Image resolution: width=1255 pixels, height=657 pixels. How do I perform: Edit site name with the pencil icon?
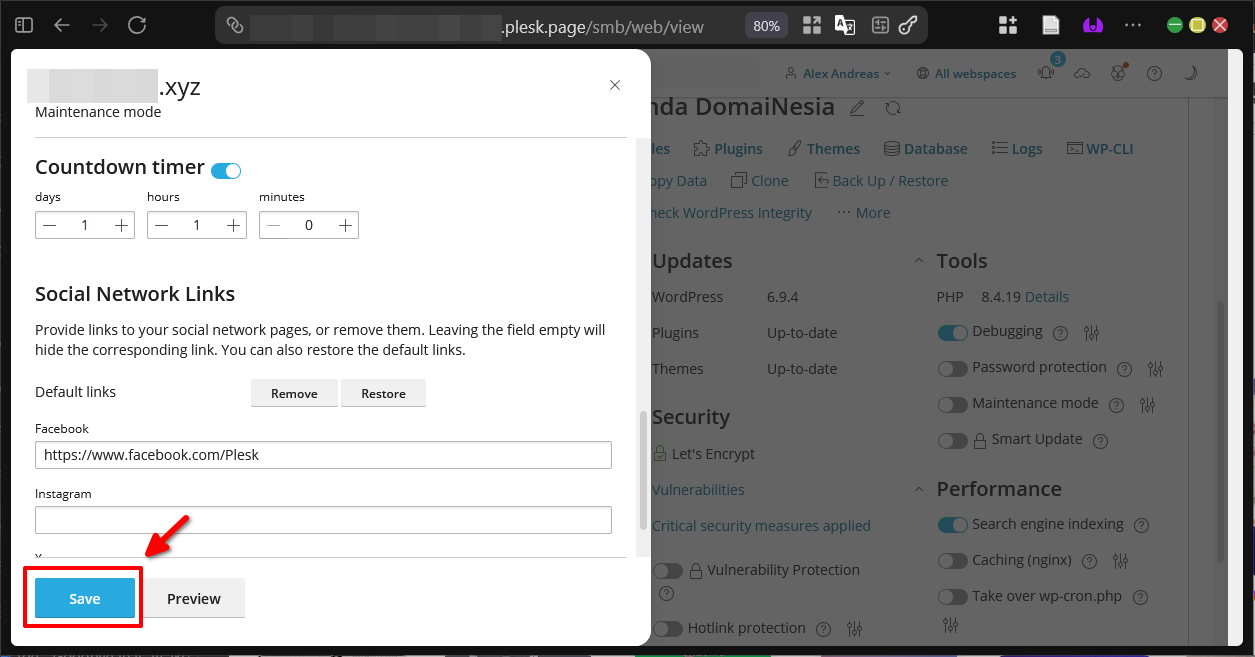click(x=856, y=107)
